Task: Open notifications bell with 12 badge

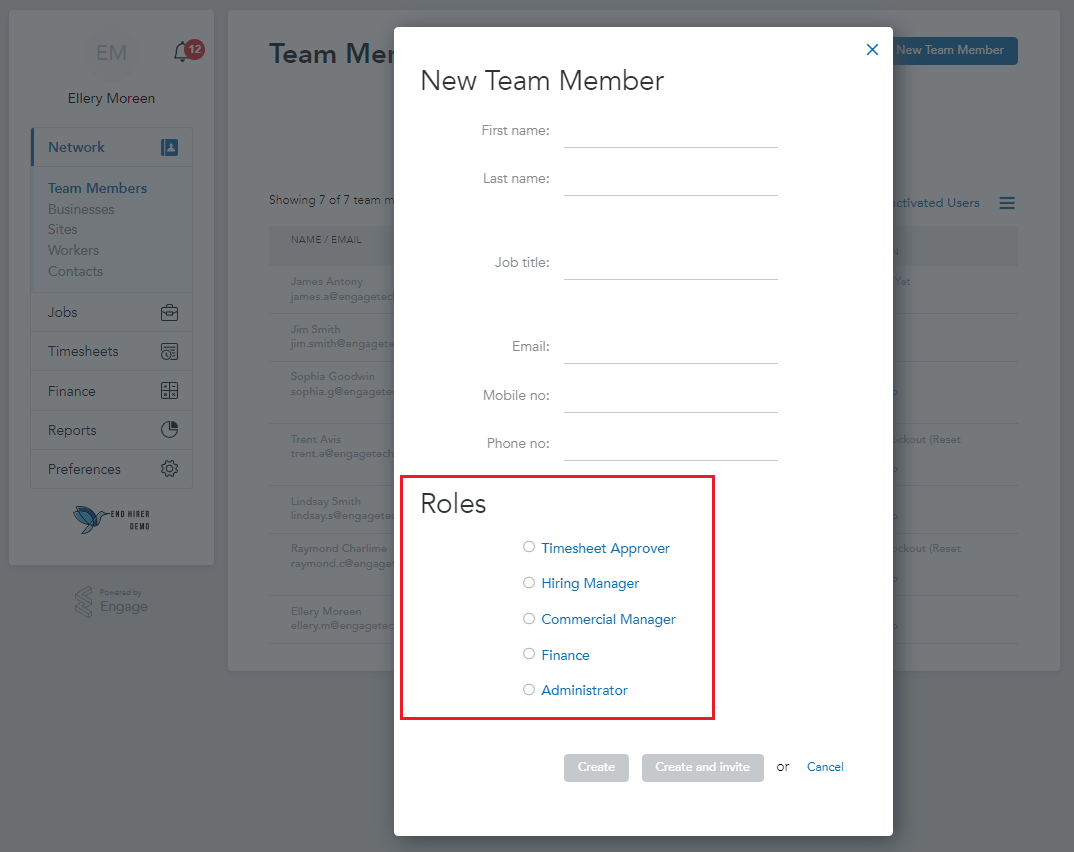Action: click(x=187, y=51)
